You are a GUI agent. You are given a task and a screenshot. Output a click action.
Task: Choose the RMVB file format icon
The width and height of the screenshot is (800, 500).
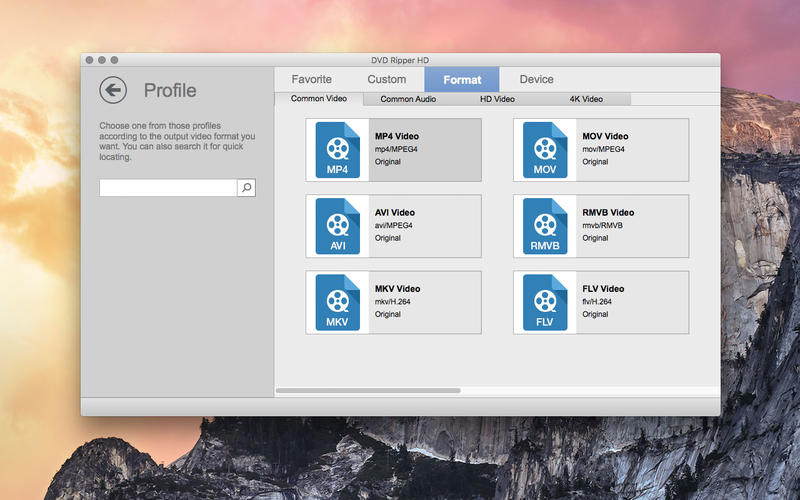click(x=545, y=226)
